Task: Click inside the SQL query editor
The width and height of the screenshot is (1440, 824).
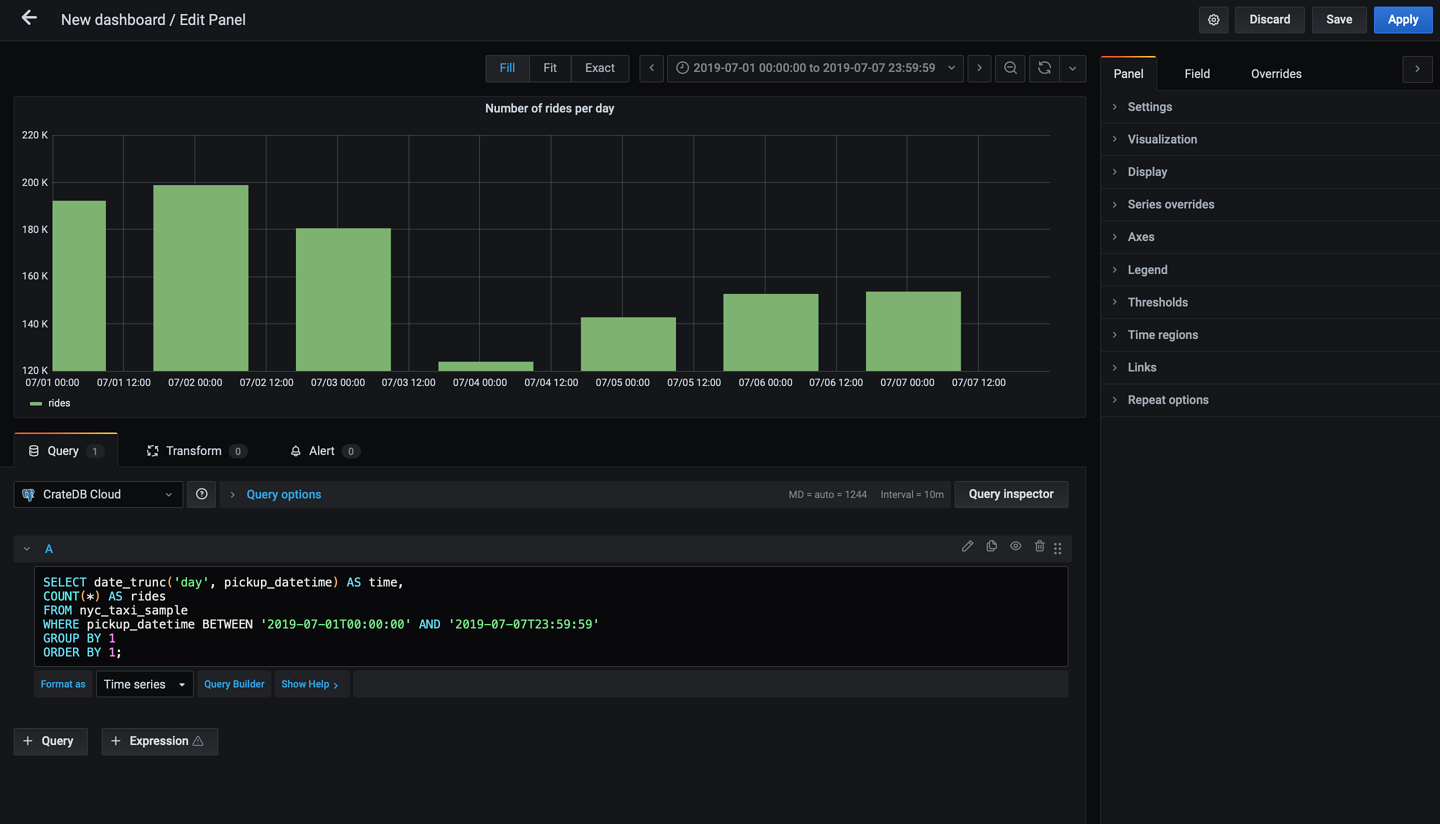Action: pos(551,616)
